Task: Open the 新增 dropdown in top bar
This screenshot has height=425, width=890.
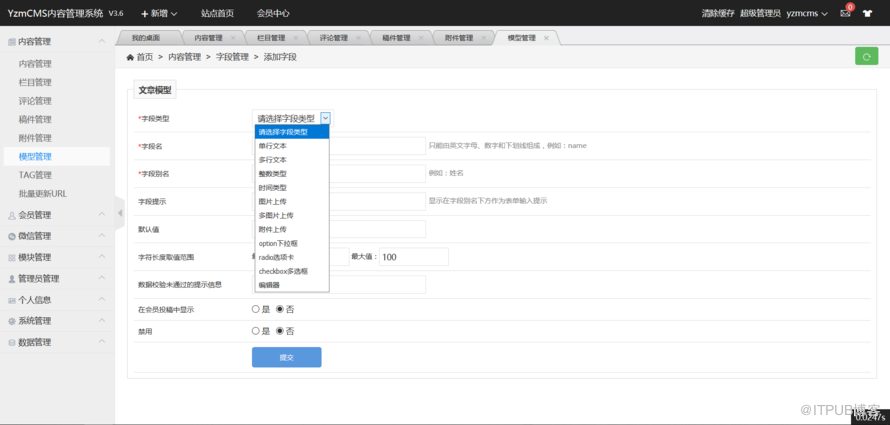Action: pos(159,13)
